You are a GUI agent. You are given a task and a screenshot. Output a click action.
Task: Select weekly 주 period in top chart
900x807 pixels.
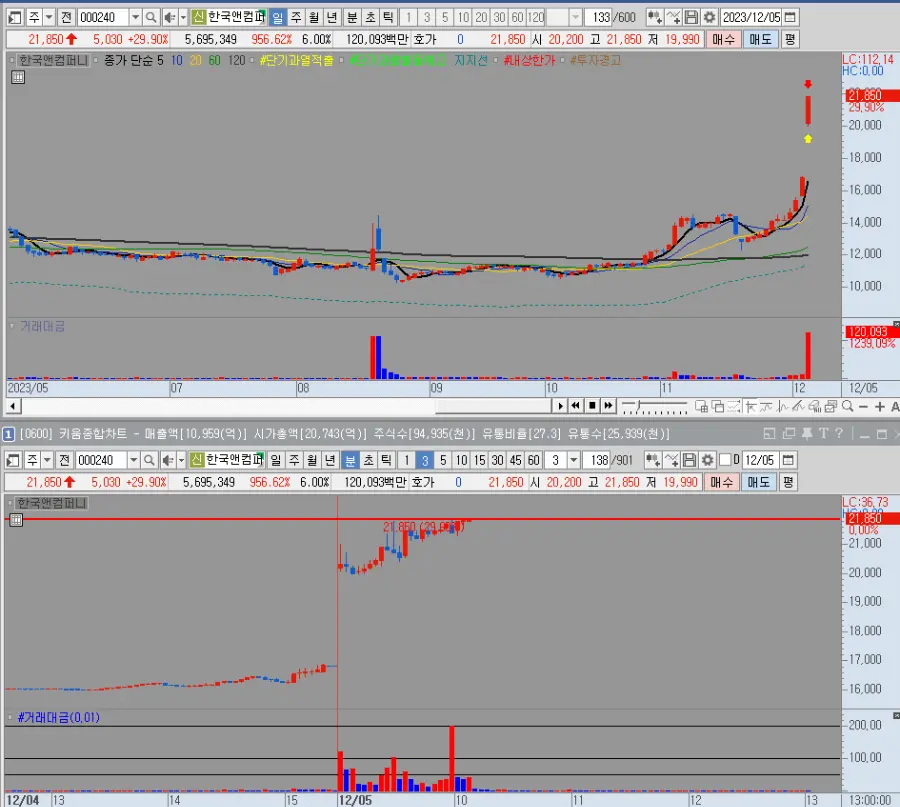296,17
